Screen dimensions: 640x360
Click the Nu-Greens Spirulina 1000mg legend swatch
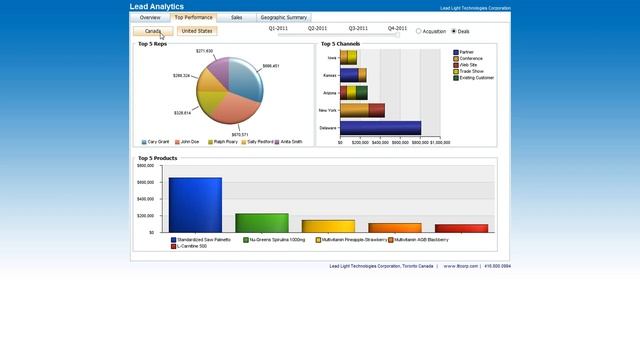(246, 240)
